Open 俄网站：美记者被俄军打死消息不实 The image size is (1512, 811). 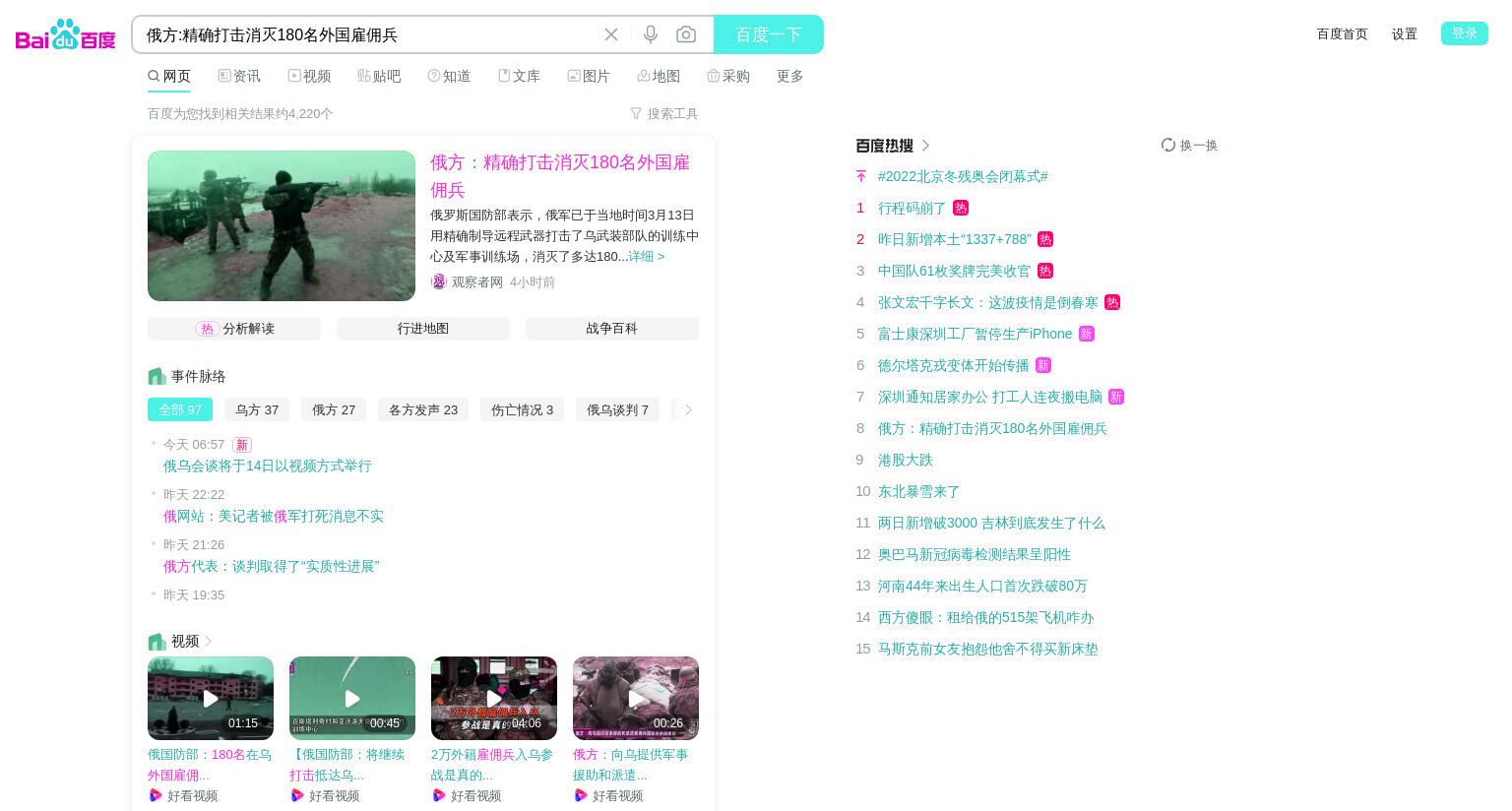tap(274, 516)
